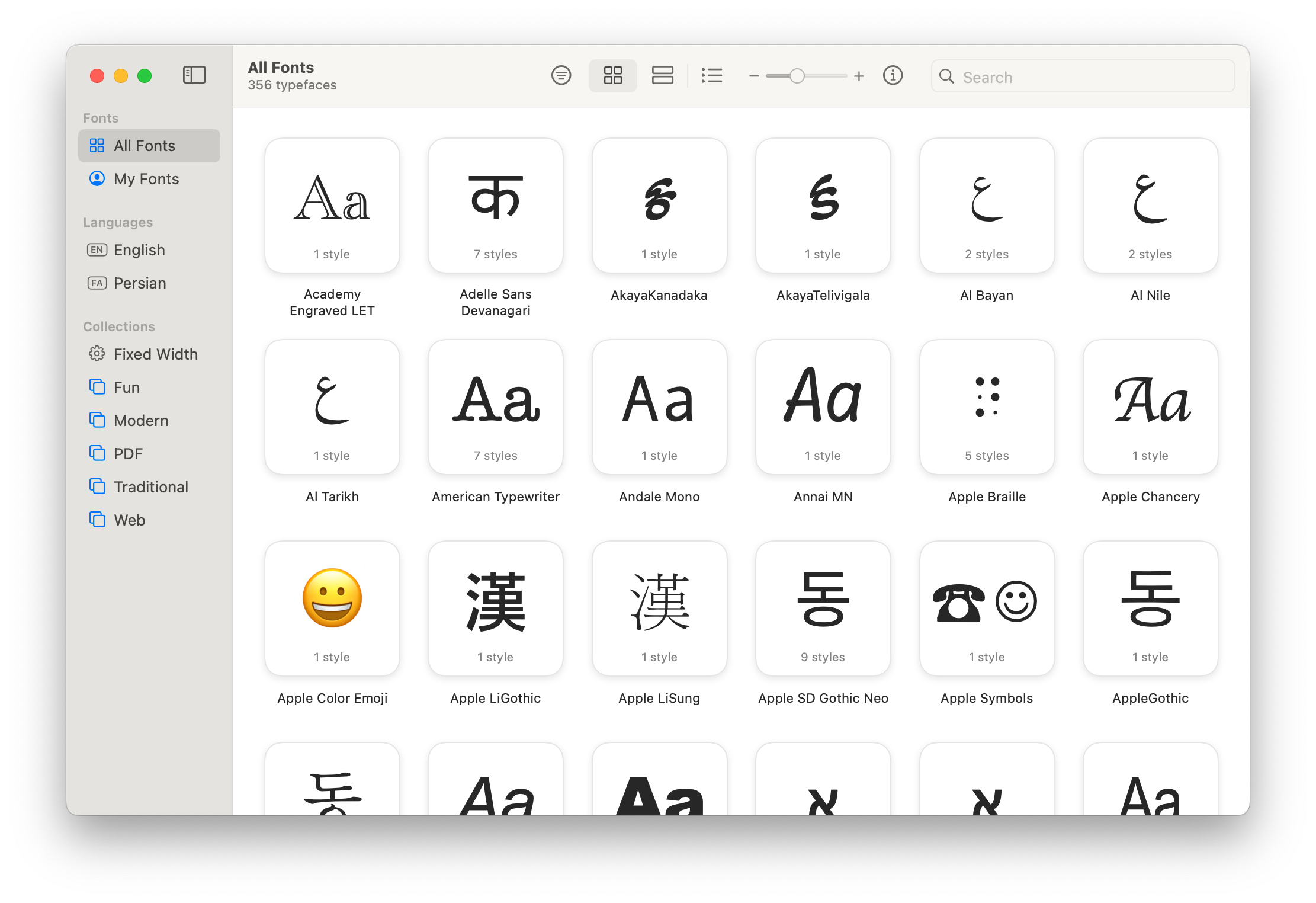Select My Fonts in sidebar

146,179
